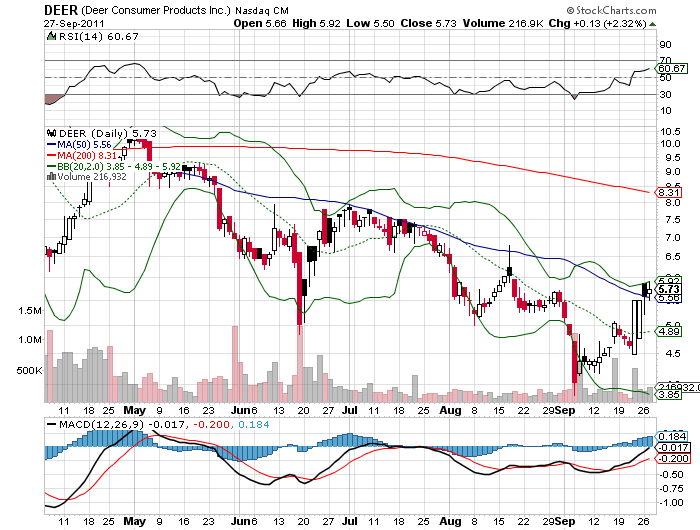Click the May label on price chart axis
The image size is (700, 530).
click(x=134, y=410)
